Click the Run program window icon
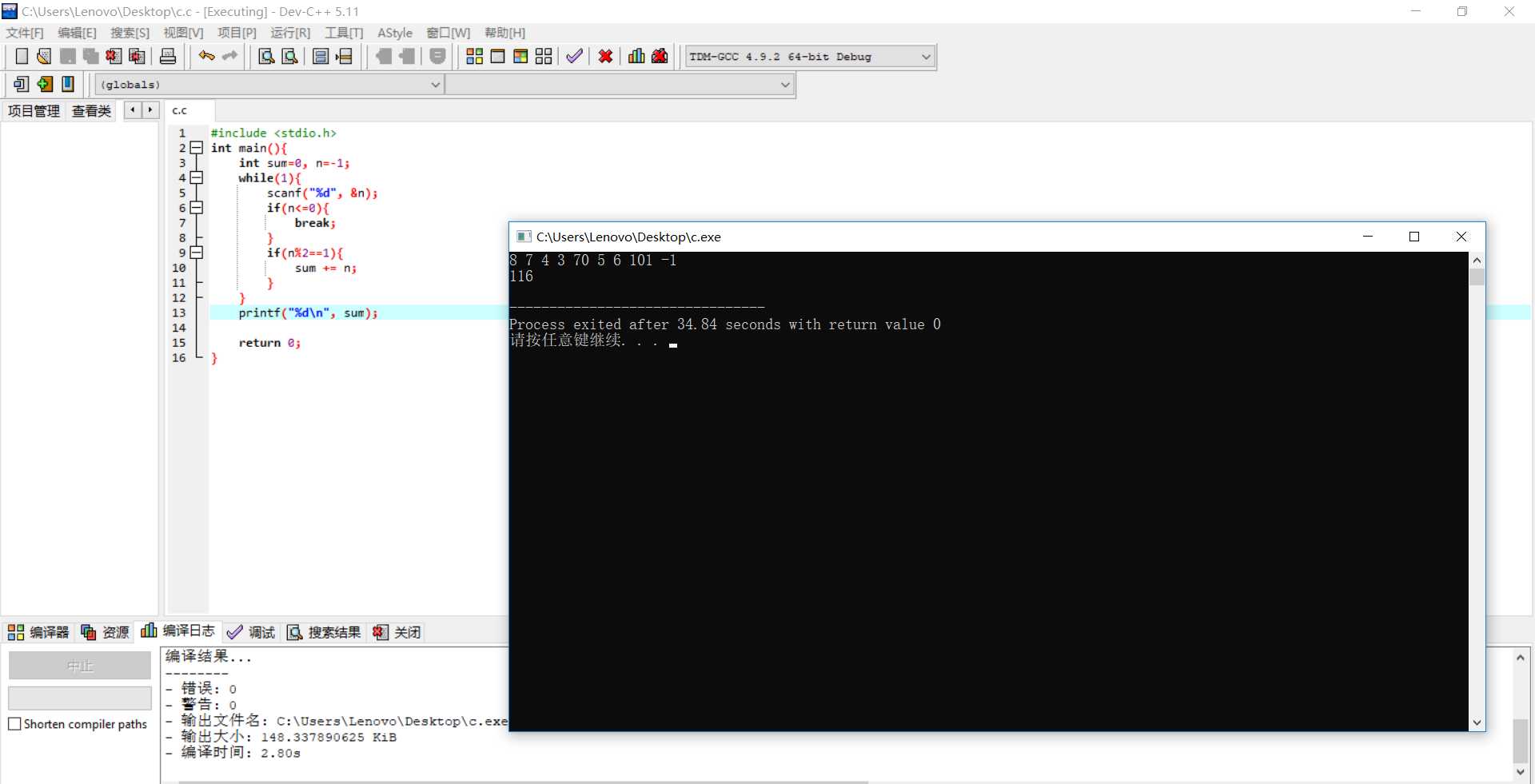Screen dimensions: 1535x784 tap(497, 56)
